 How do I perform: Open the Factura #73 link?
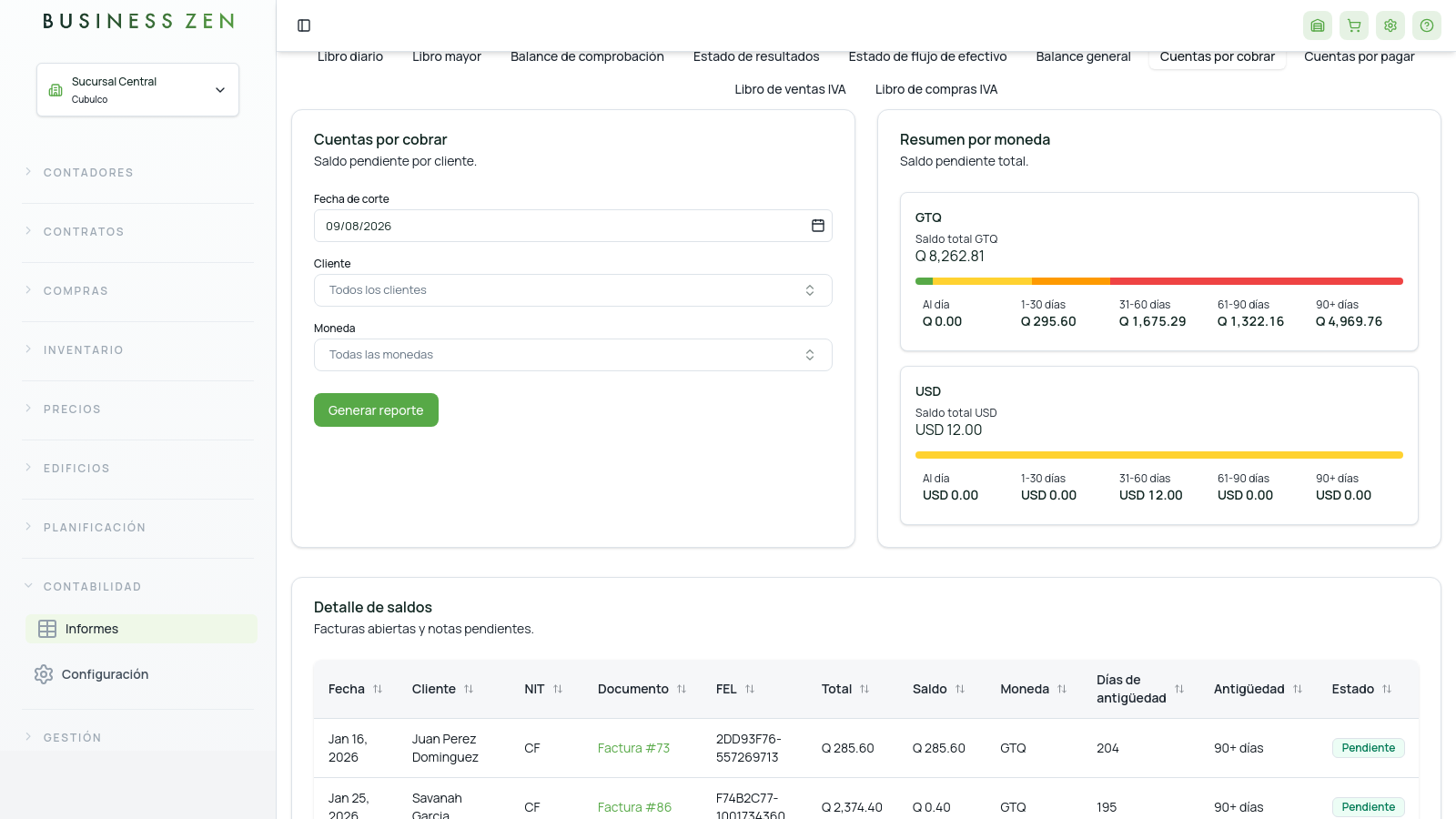coord(633,748)
